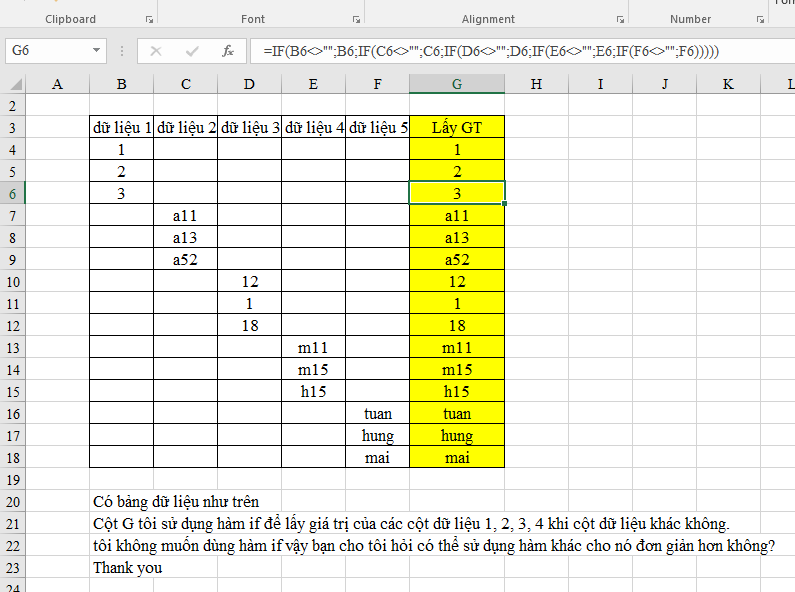Click the 'dữ liệu 2' header cell
The height and width of the screenshot is (592, 795).
click(186, 127)
